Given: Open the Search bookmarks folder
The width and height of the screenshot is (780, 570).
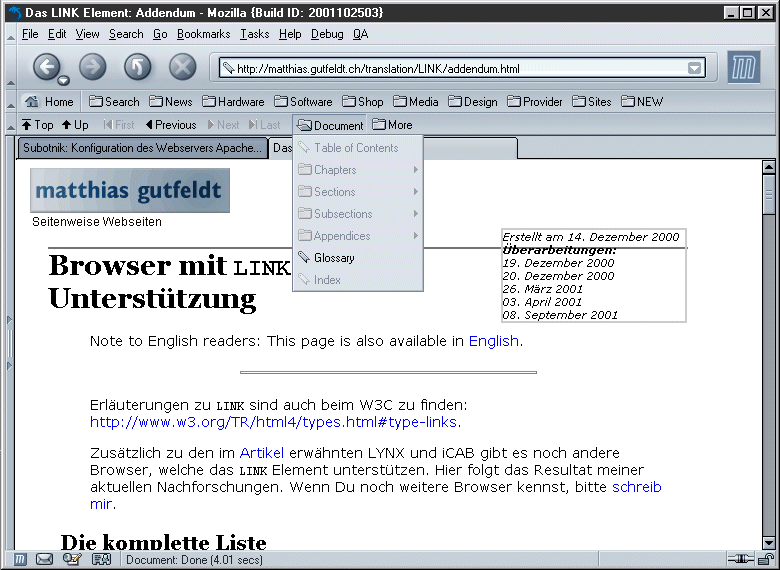Looking at the screenshot, I should 114,102.
